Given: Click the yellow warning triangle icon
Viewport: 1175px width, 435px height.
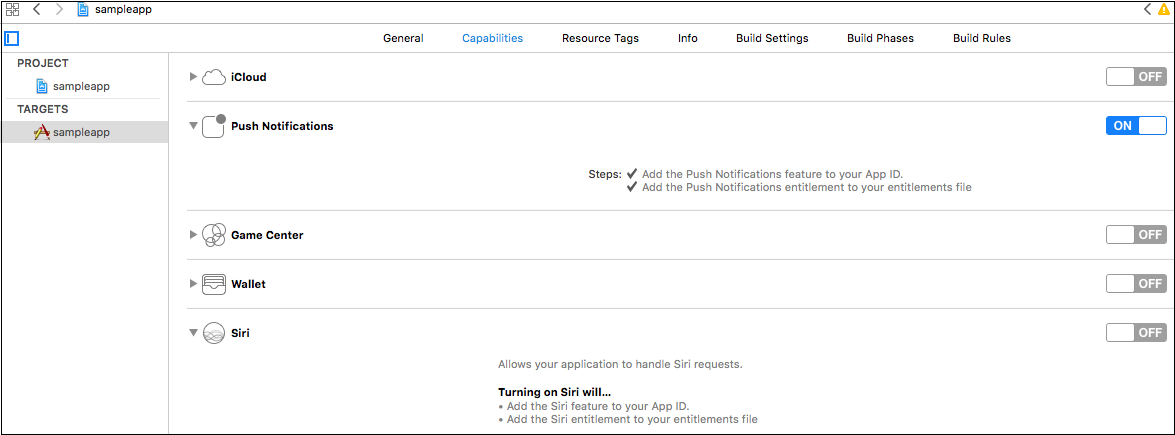Looking at the screenshot, I should click(x=1164, y=10).
